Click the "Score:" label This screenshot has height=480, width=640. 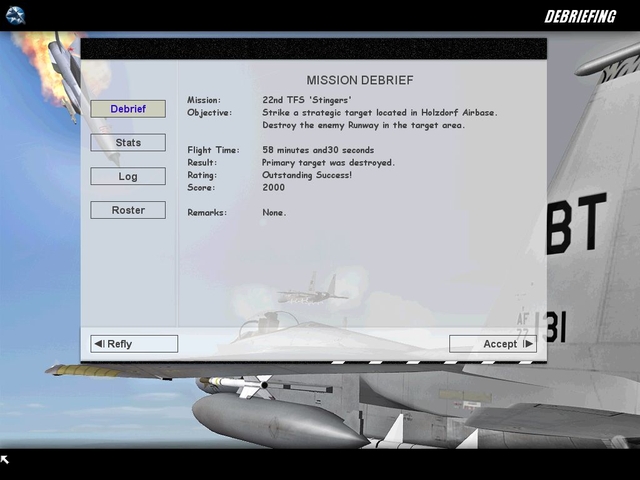pyautogui.click(x=201, y=188)
